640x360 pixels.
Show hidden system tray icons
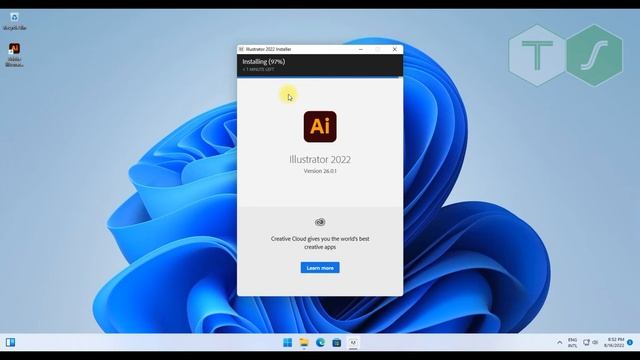(560, 342)
